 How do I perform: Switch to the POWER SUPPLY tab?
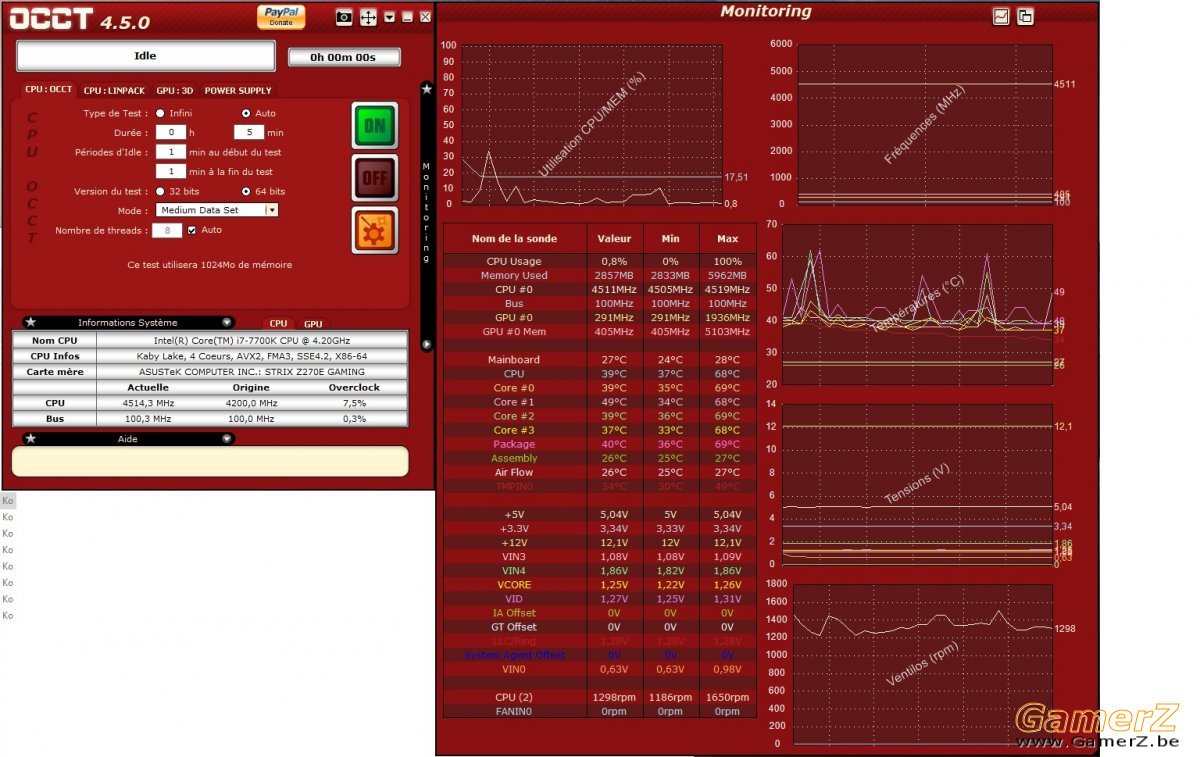click(238, 90)
